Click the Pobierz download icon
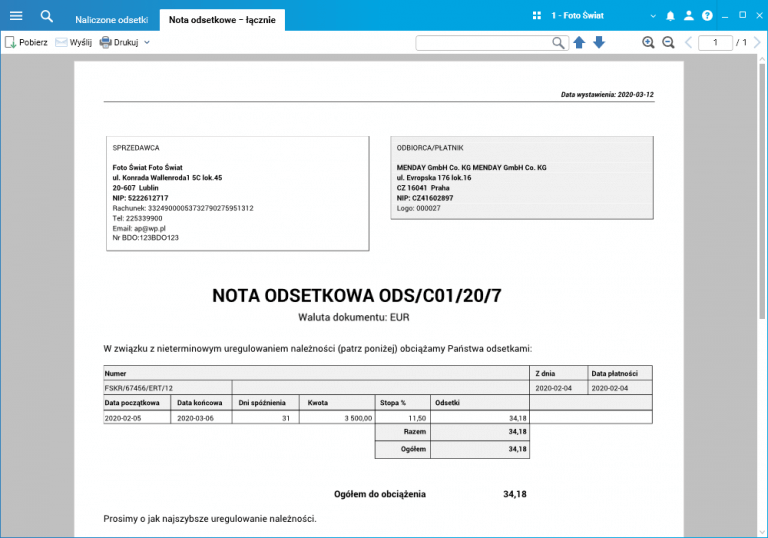This screenshot has height=538, width=768. (x=10, y=43)
